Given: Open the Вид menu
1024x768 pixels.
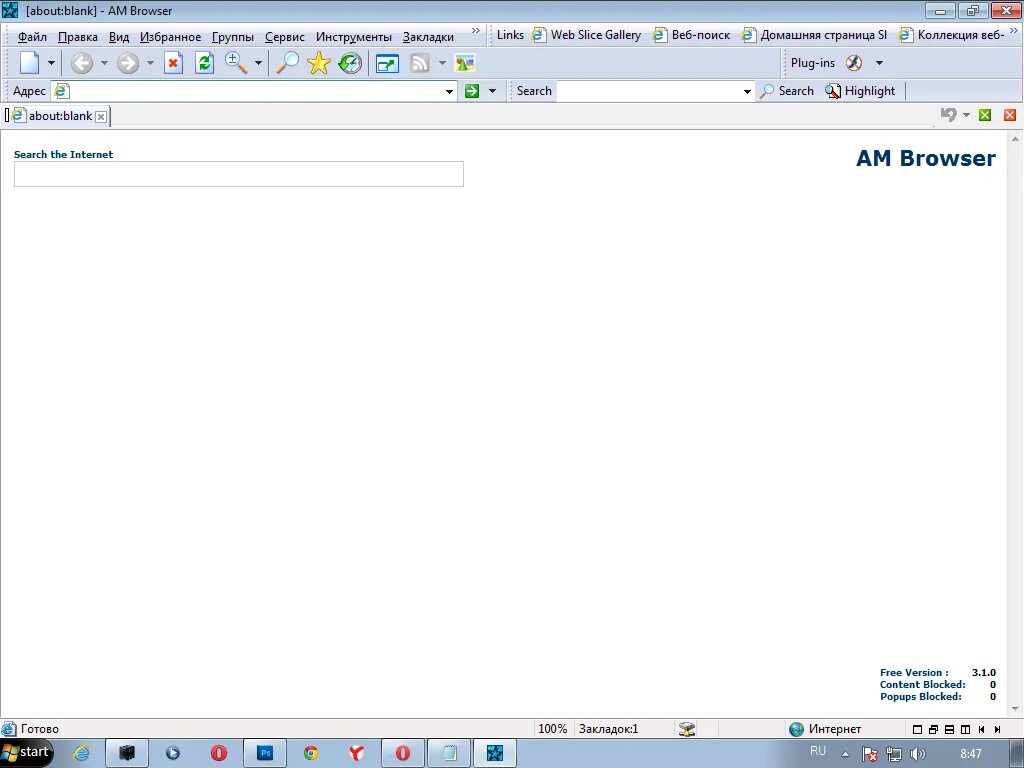Looking at the screenshot, I should (119, 37).
